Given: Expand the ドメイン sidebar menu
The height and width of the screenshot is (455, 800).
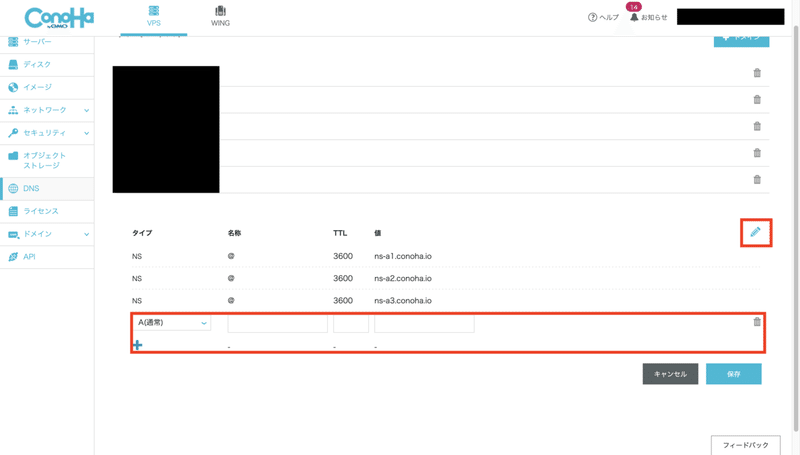Looking at the screenshot, I should coord(47,234).
